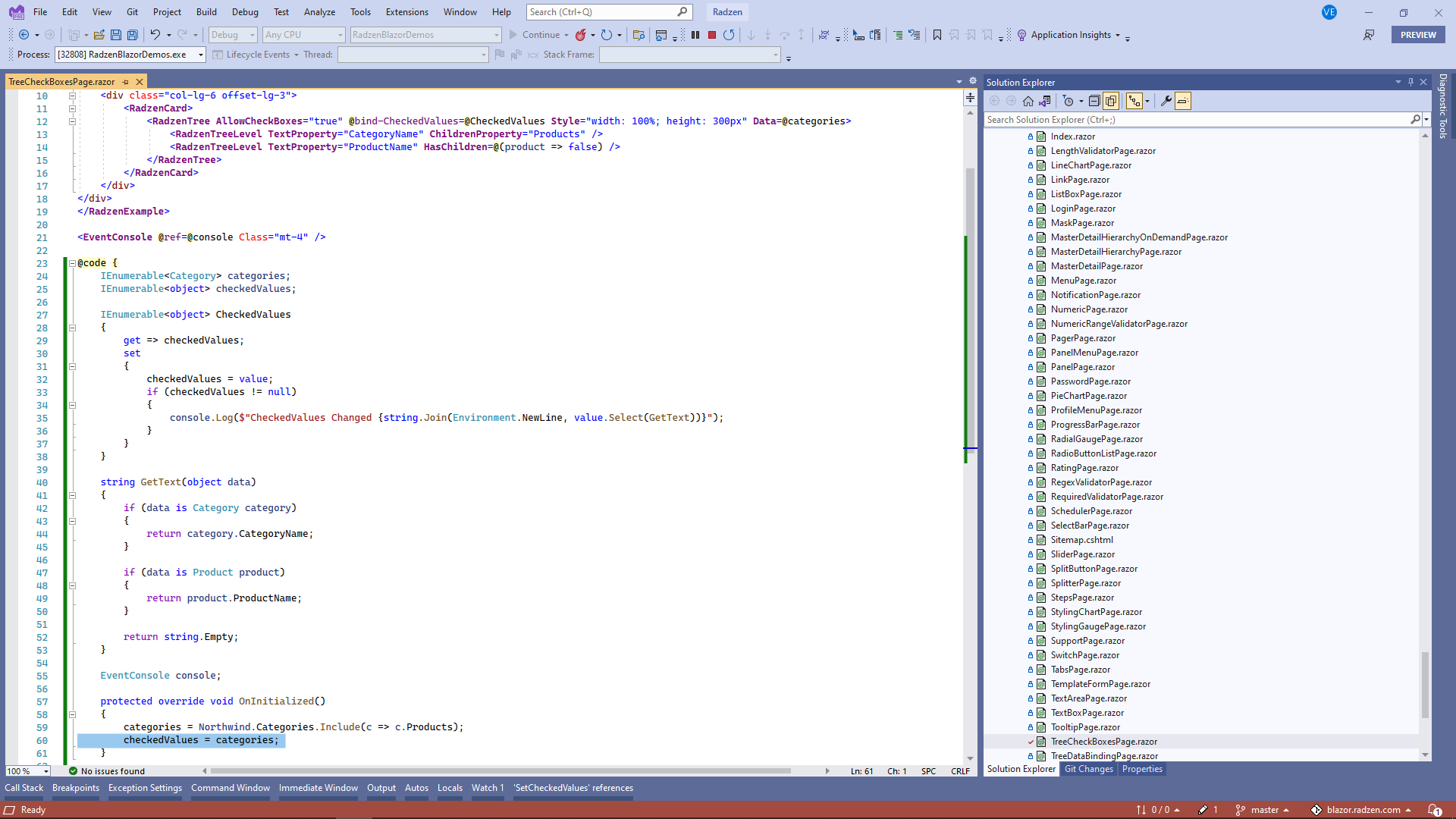Screen dimensions: 1456x819
Task: Save all open files
Action: tap(133, 35)
